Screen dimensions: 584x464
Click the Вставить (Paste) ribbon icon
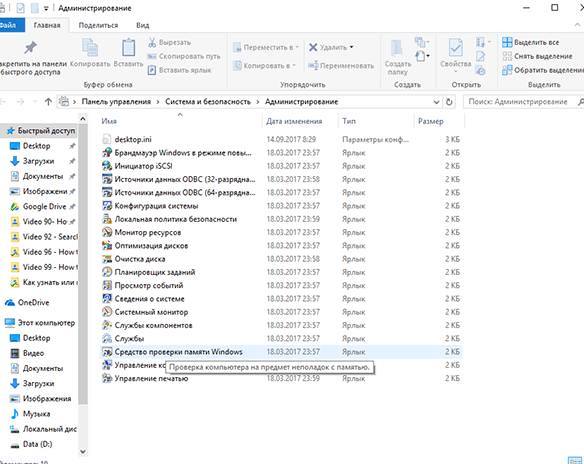128,48
